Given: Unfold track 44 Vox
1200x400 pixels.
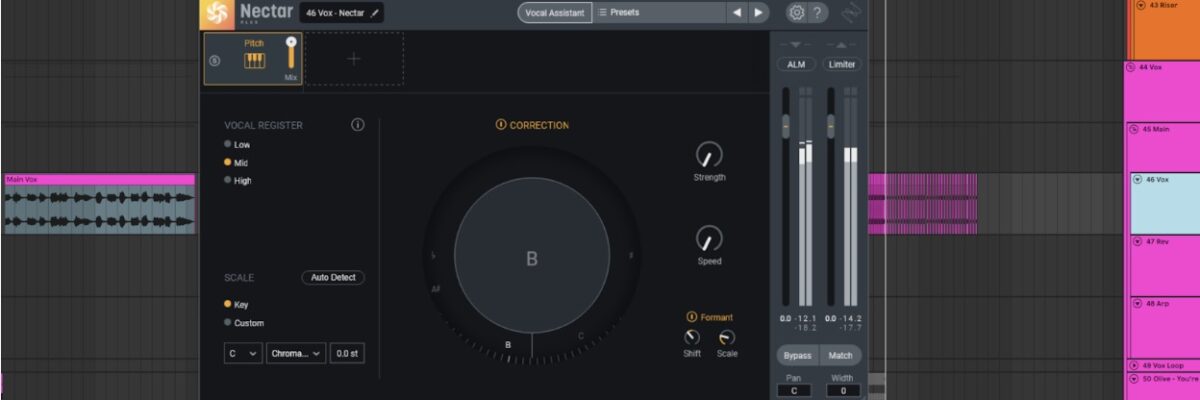Looking at the screenshot, I should [x=1132, y=67].
